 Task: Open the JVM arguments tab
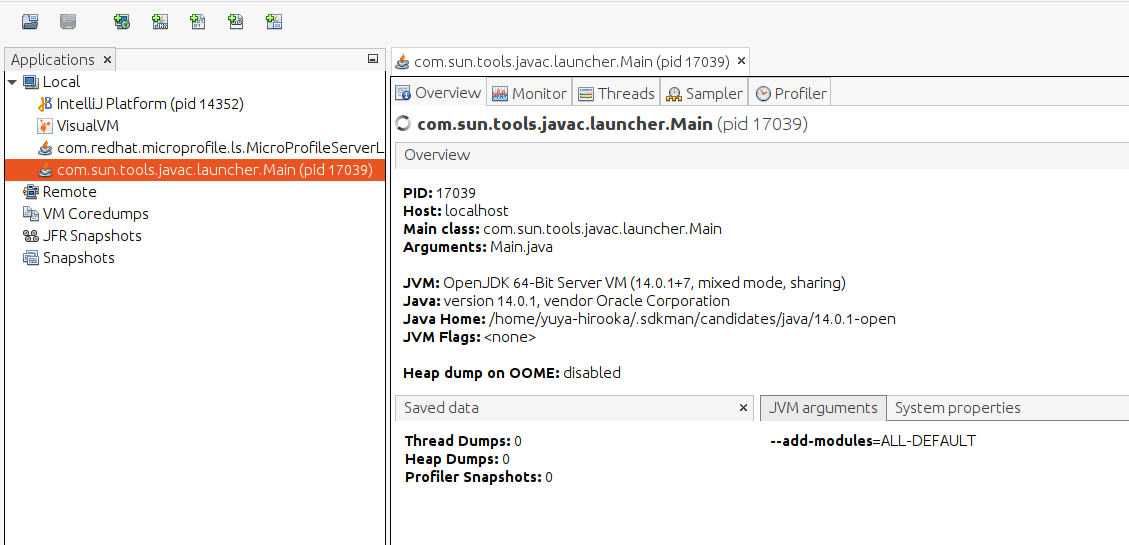tap(823, 407)
